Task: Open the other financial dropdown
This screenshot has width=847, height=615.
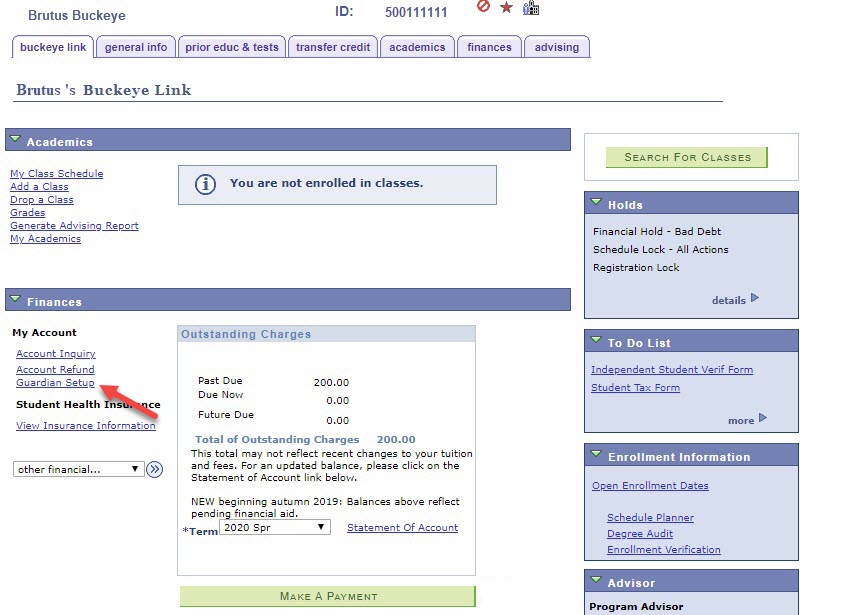Action: click(x=78, y=469)
